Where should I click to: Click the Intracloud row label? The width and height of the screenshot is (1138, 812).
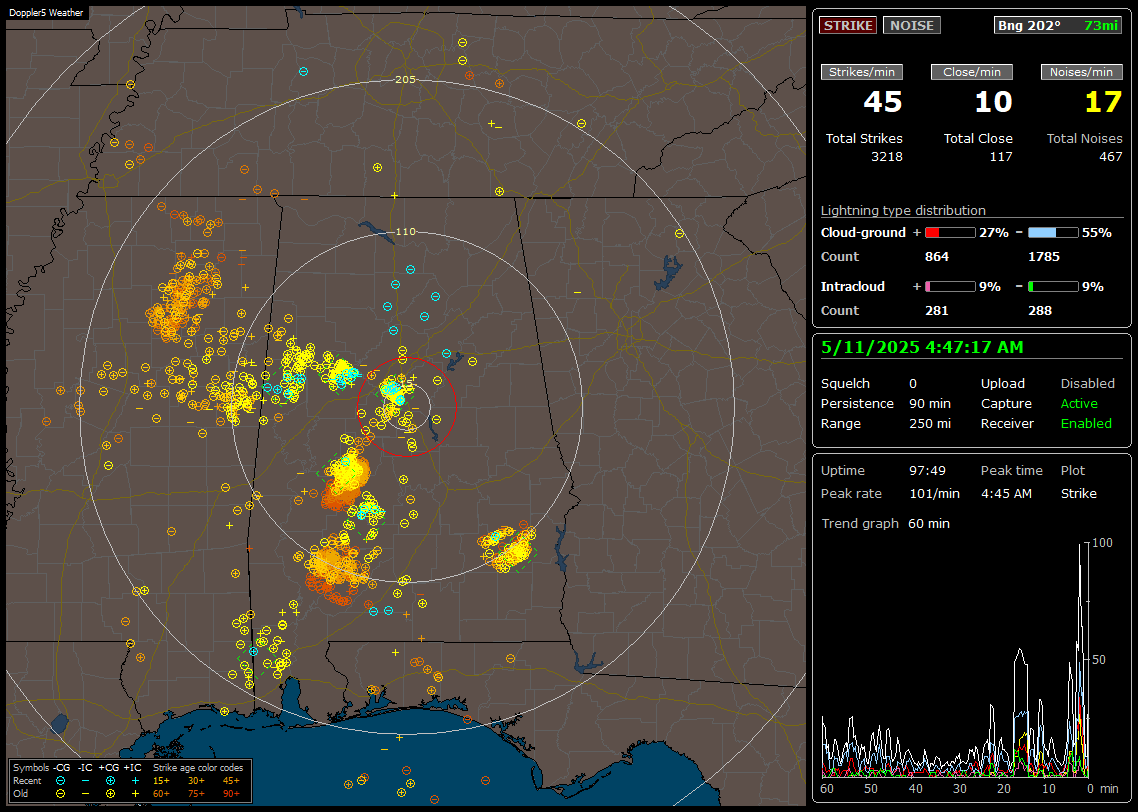pyautogui.click(x=853, y=287)
